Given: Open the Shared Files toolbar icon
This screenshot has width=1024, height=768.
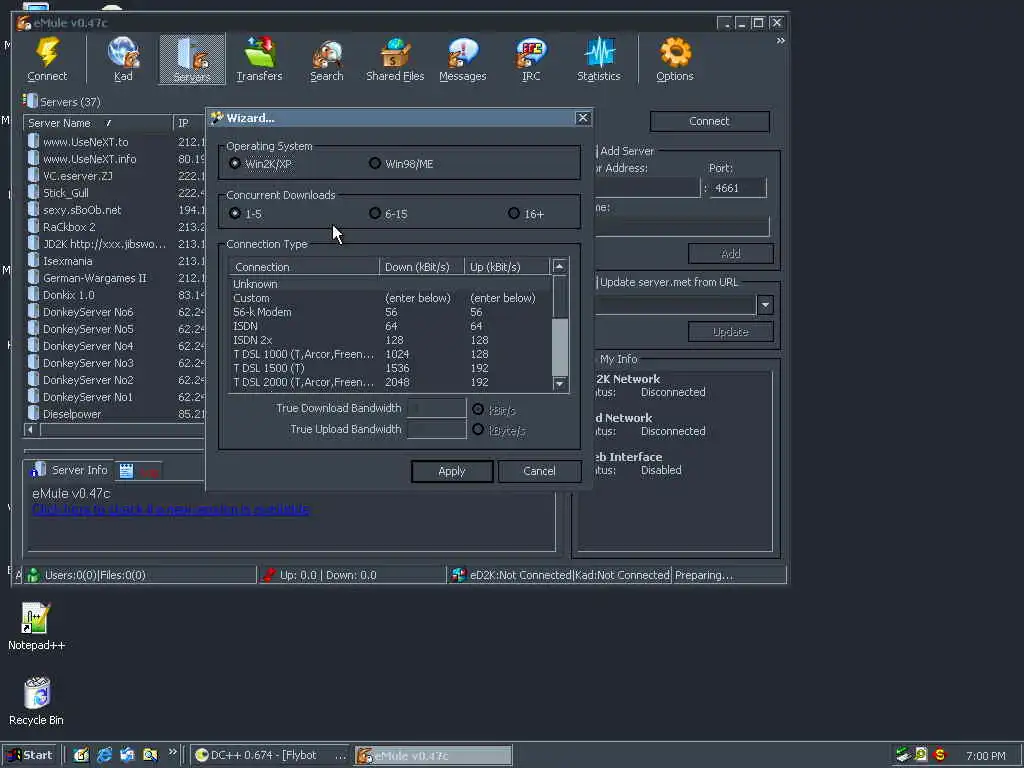Looking at the screenshot, I should point(395,52).
